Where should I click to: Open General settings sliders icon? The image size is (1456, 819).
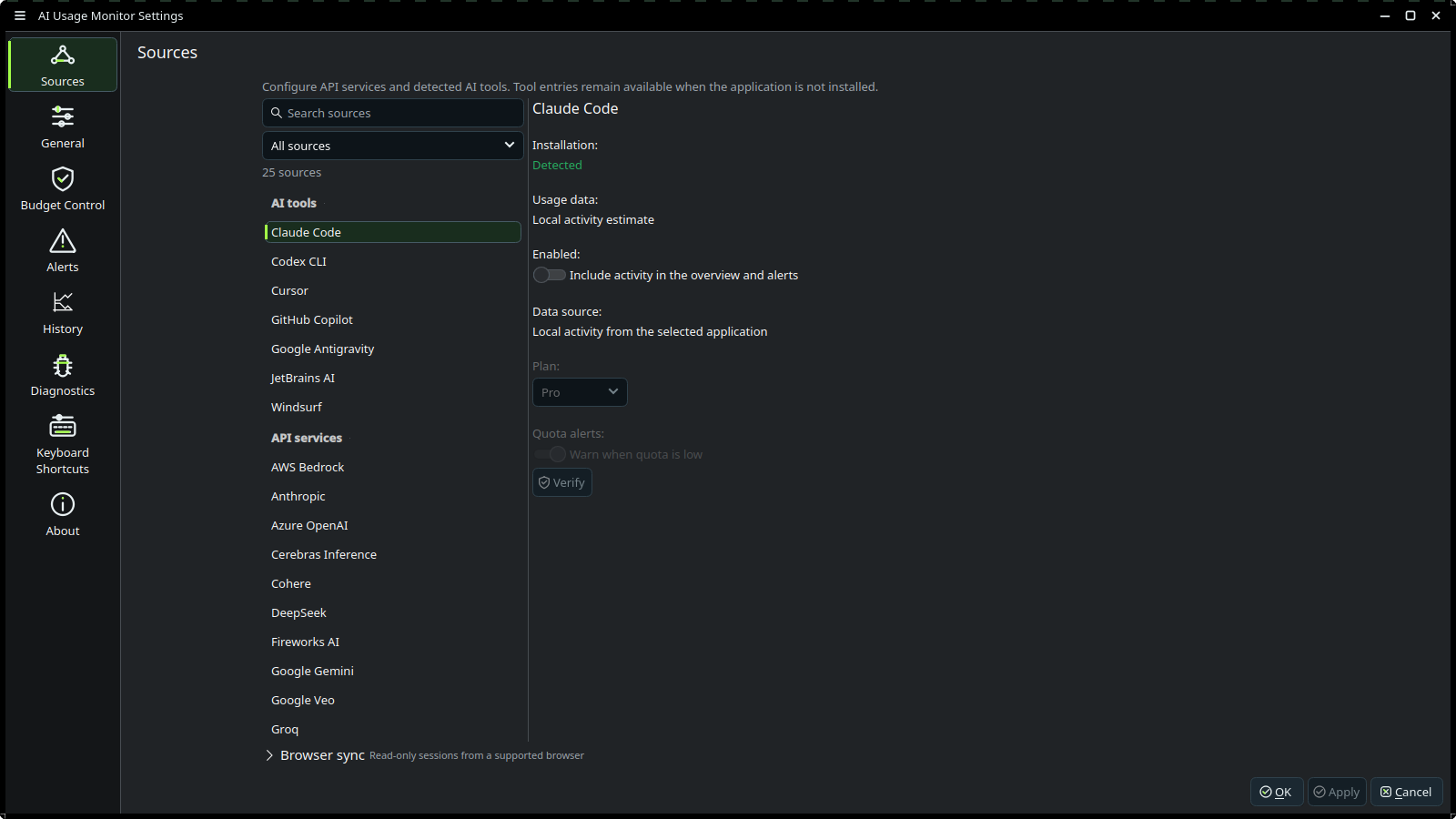[63, 116]
